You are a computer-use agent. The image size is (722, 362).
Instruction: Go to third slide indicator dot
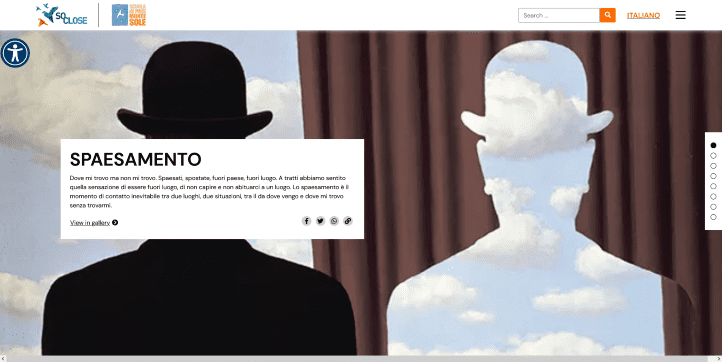tap(713, 166)
